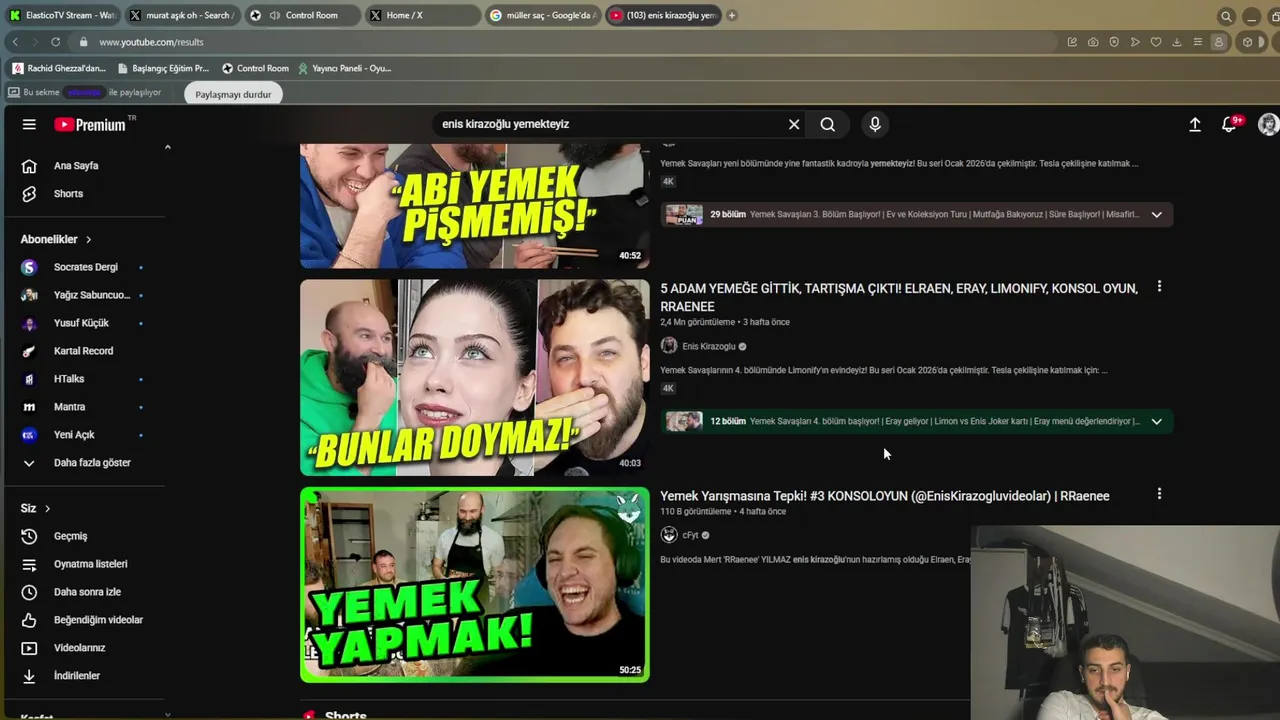Switch to the murat aşık oh Search tab

(x=182, y=15)
